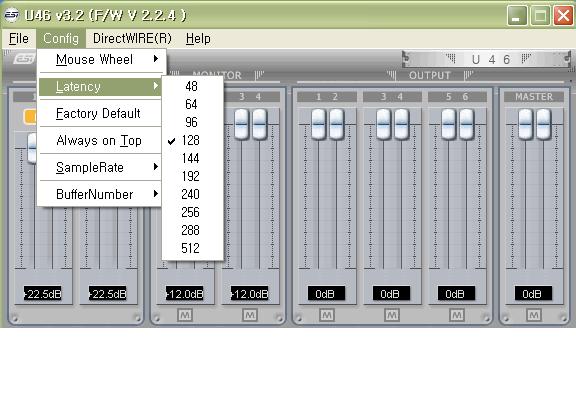The width and height of the screenshot is (576, 398).
Task: Set latency to 144 samples
Action: click(192, 158)
